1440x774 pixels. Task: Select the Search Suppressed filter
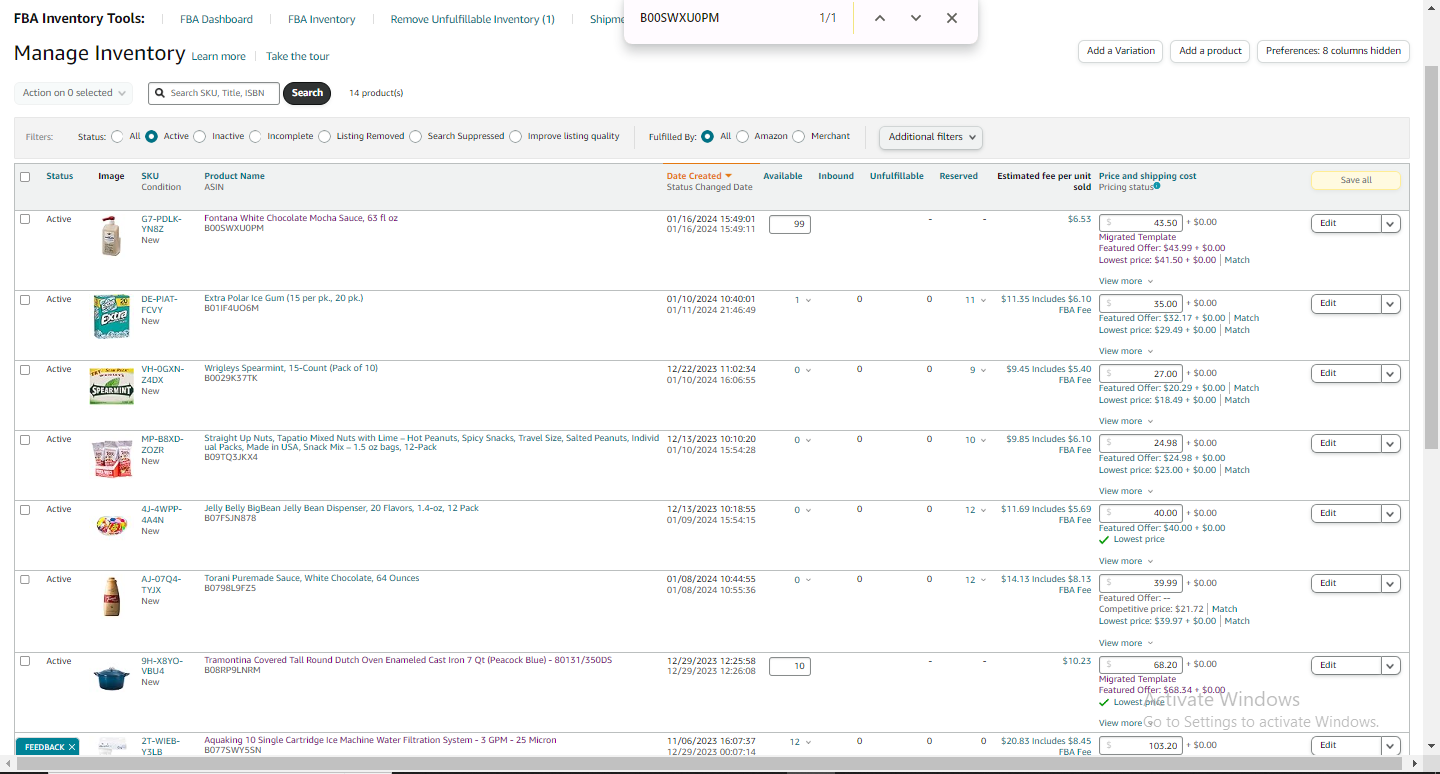[x=416, y=136]
